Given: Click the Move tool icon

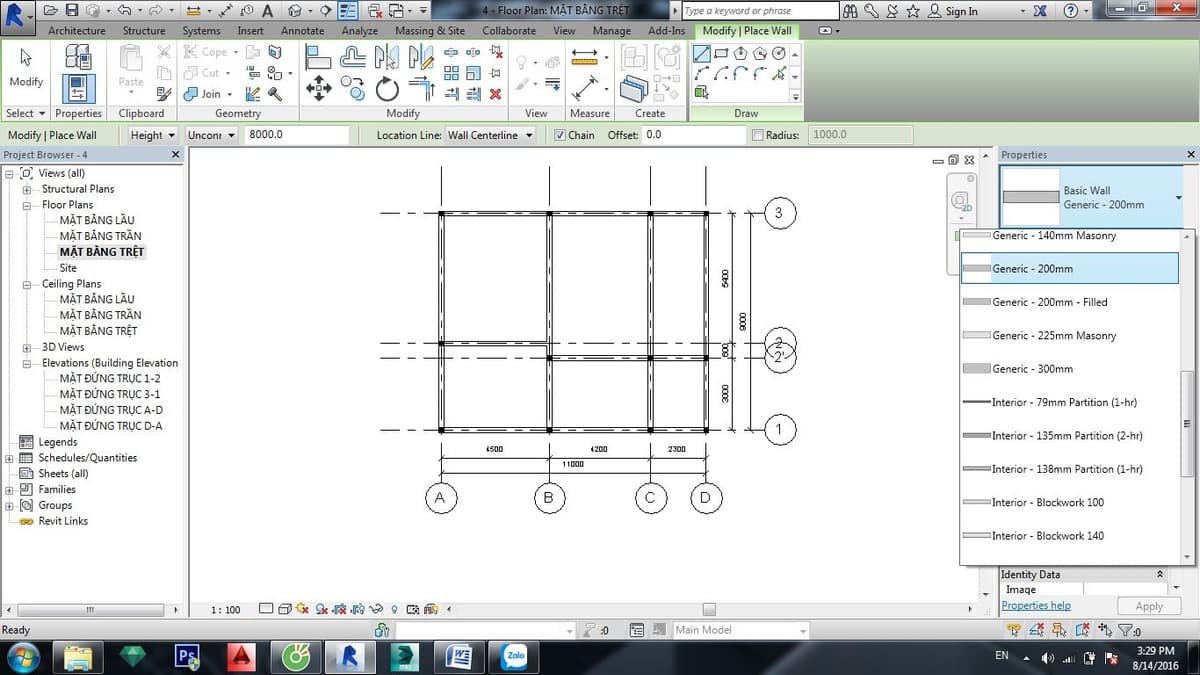Looking at the screenshot, I should [x=318, y=89].
